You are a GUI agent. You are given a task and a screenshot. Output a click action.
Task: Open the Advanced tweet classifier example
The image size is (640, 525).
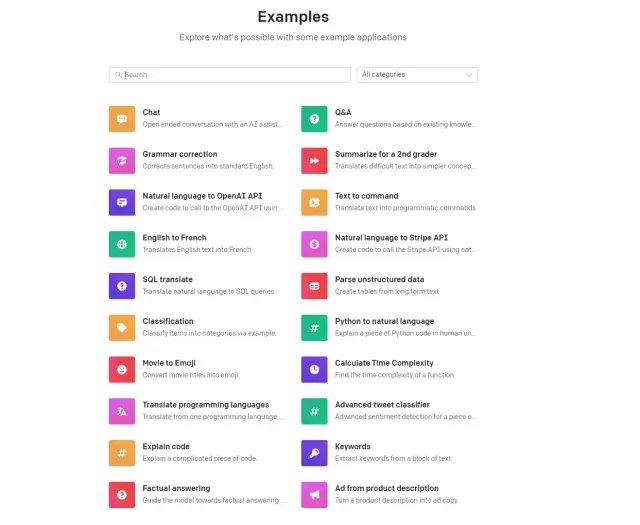(x=382, y=405)
